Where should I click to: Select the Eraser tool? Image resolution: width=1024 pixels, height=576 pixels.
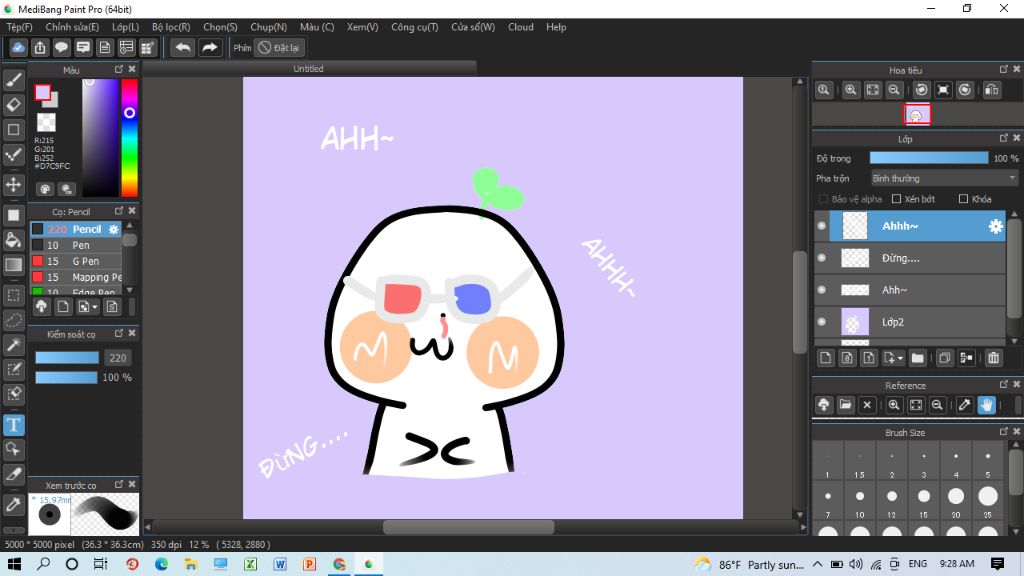pos(14,104)
